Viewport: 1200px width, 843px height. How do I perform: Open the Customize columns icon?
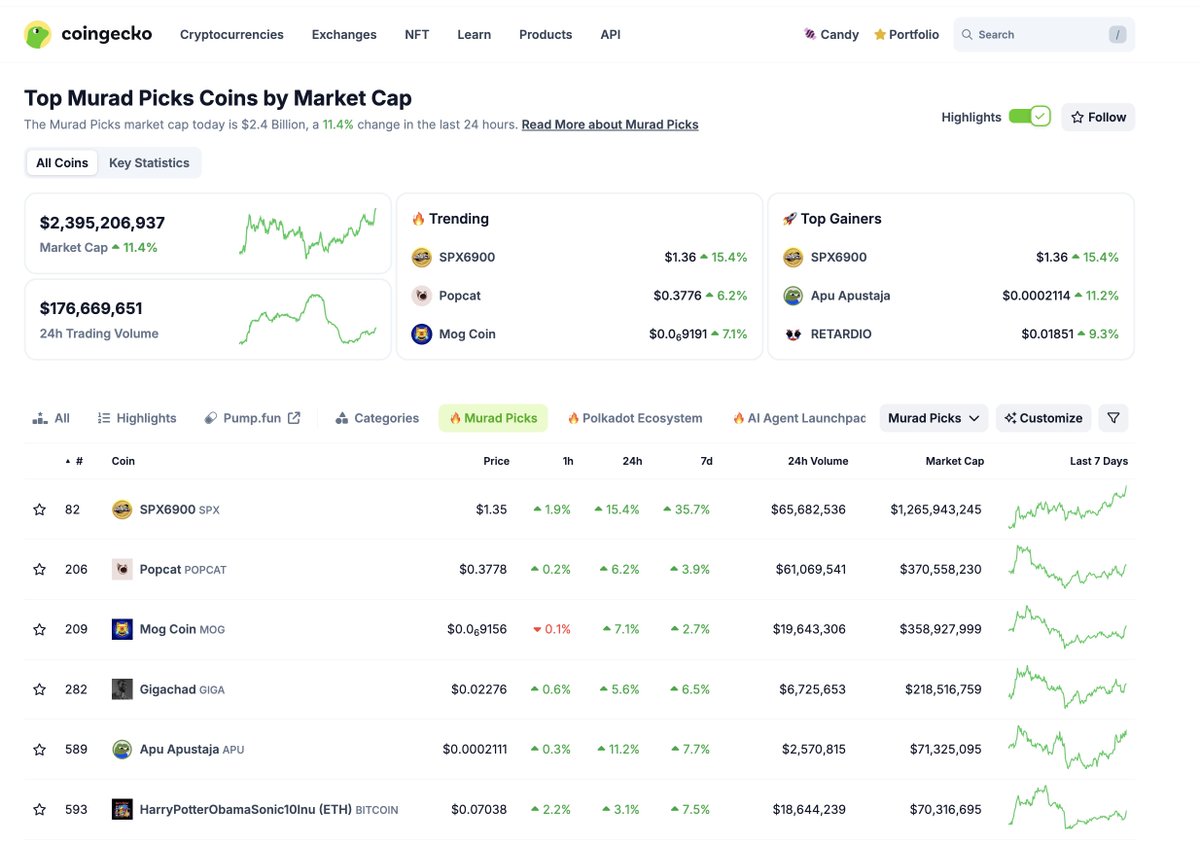1010,417
